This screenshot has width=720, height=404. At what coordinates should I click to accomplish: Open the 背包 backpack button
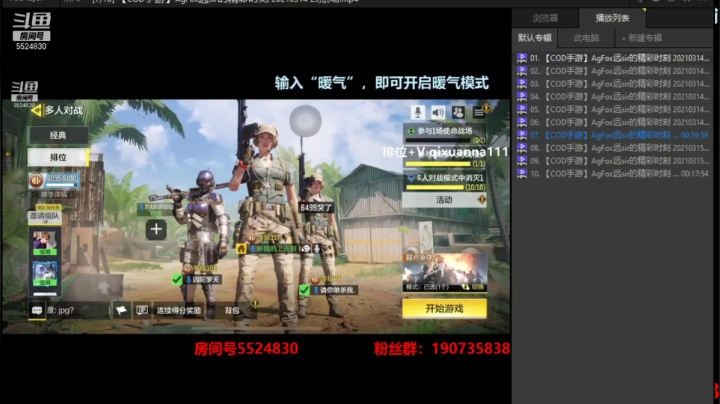(232, 311)
